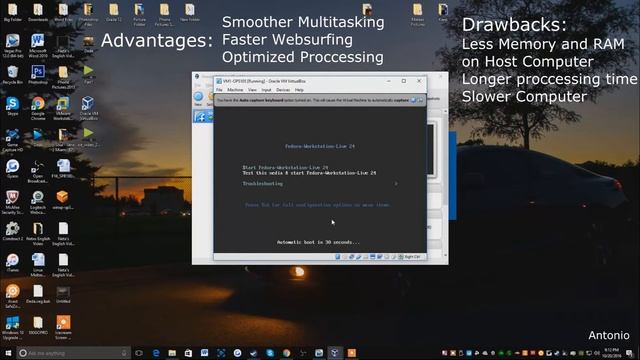Open the Help menu in the VM window

(x=299, y=90)
